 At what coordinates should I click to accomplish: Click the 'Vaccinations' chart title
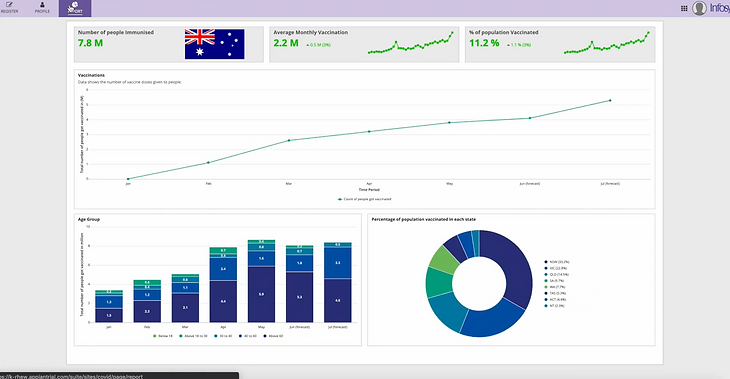coord(91,75)
